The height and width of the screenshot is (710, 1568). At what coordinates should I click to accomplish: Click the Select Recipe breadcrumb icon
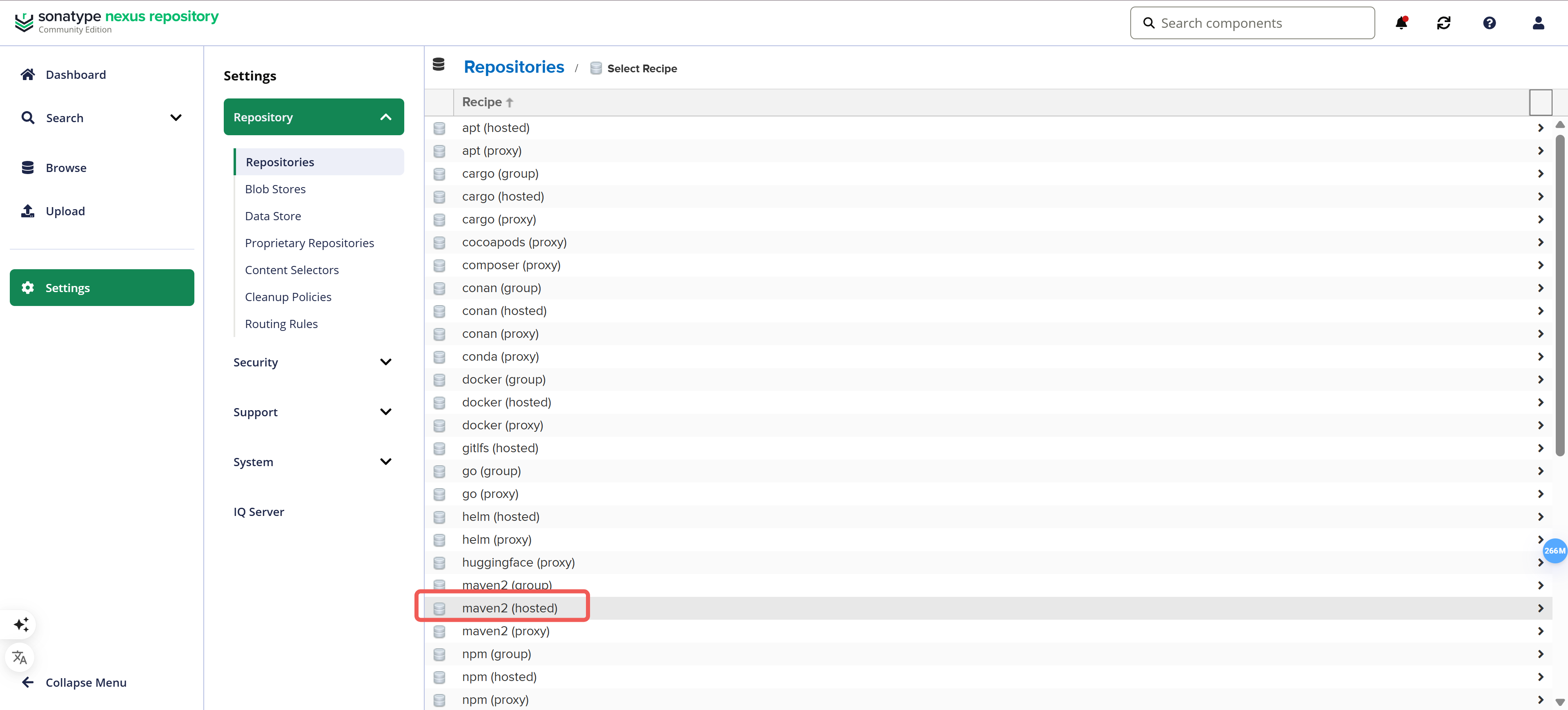click(596, 68)
